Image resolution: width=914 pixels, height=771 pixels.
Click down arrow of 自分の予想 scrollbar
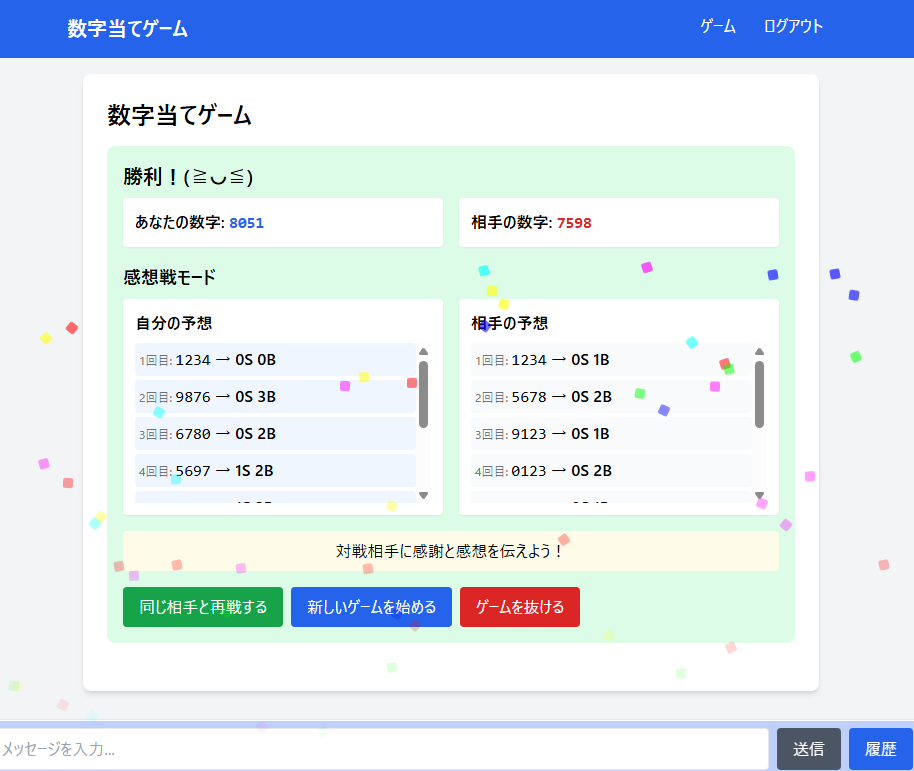pos(424,495)
